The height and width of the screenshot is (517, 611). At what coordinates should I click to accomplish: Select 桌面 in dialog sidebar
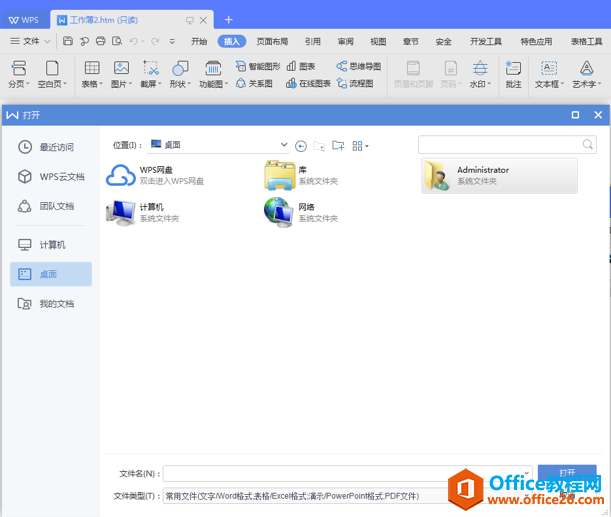pos(51,274)
